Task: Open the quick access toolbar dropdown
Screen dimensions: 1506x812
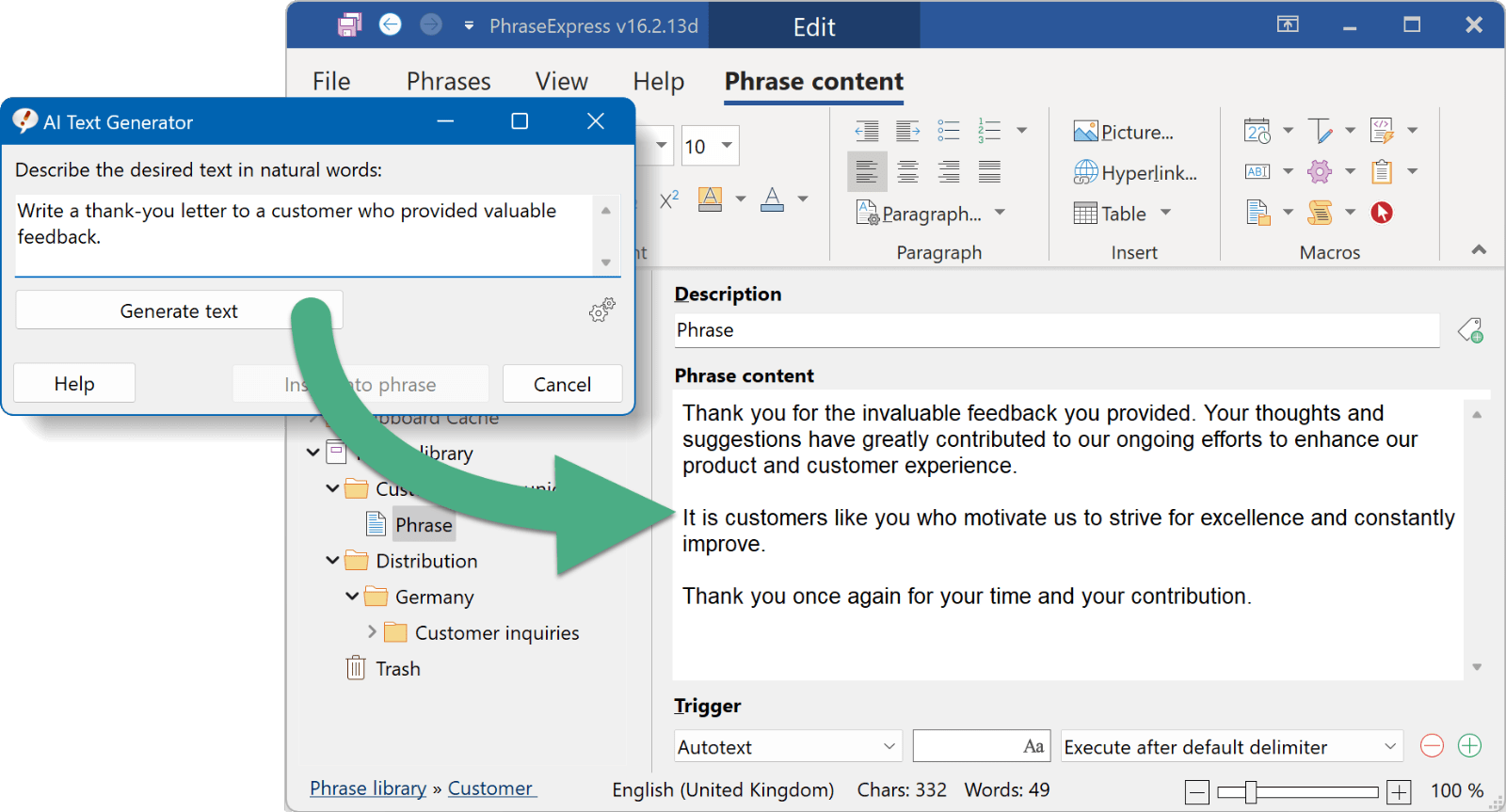Action: [469, 25]
